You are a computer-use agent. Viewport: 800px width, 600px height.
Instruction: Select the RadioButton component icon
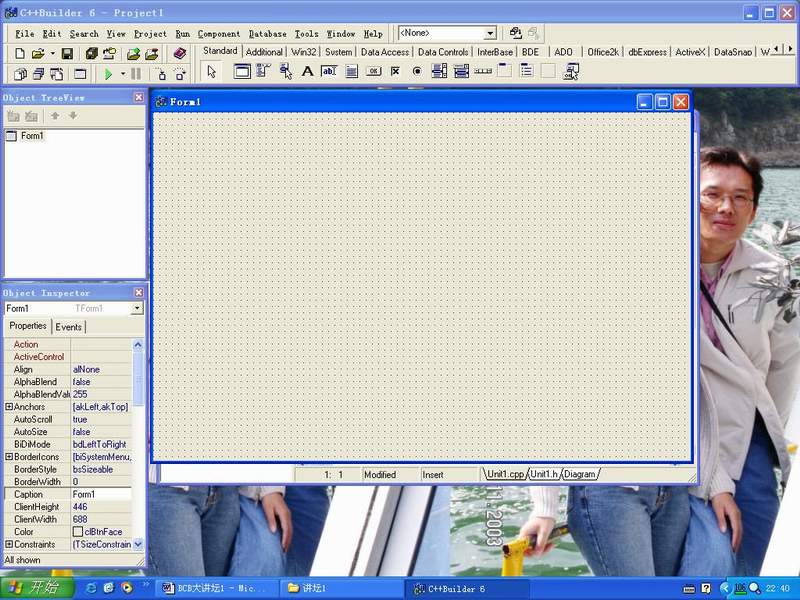point(417,71)
